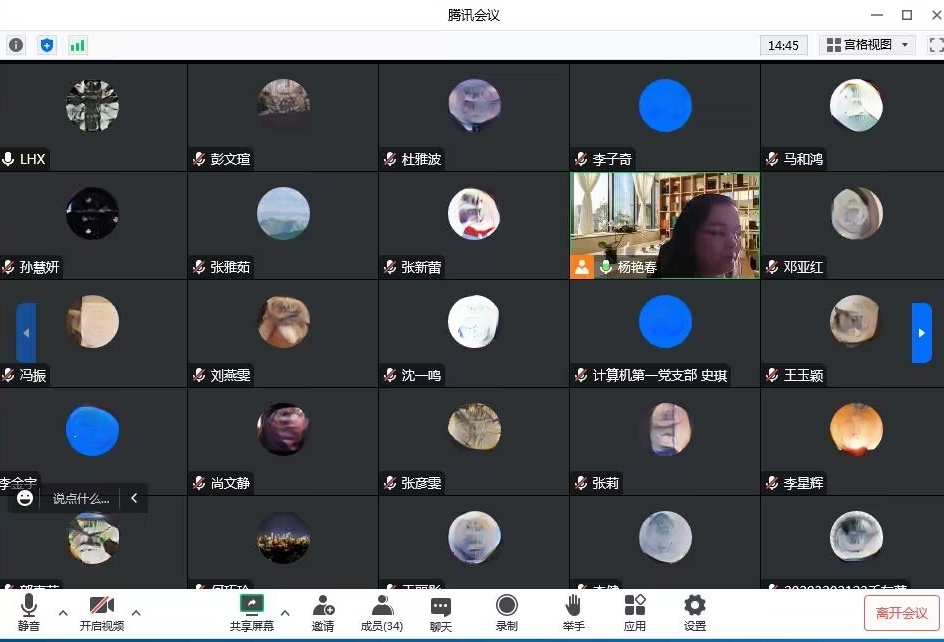Collapse the chat input bar arrow
944x642 pixels.
pos(134,498)
